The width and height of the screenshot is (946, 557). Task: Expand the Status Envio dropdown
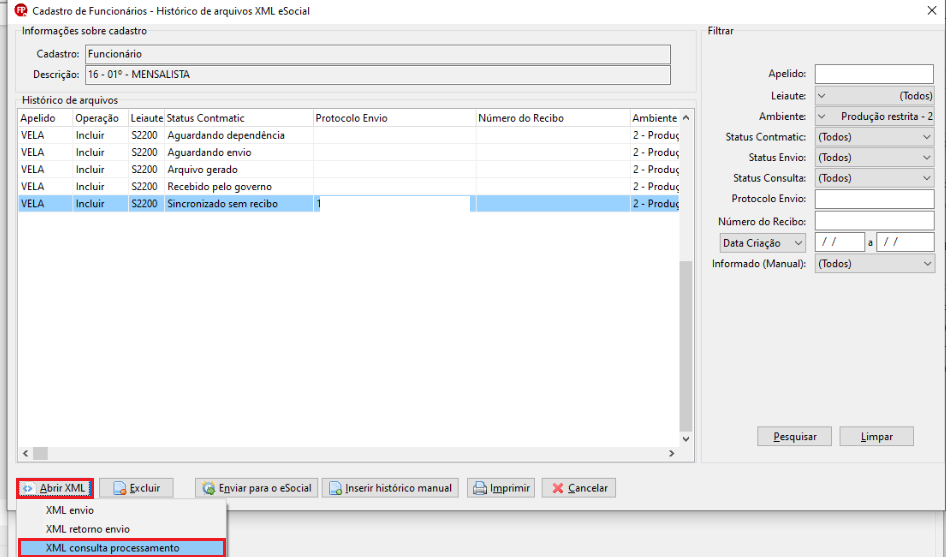(874, 158)
